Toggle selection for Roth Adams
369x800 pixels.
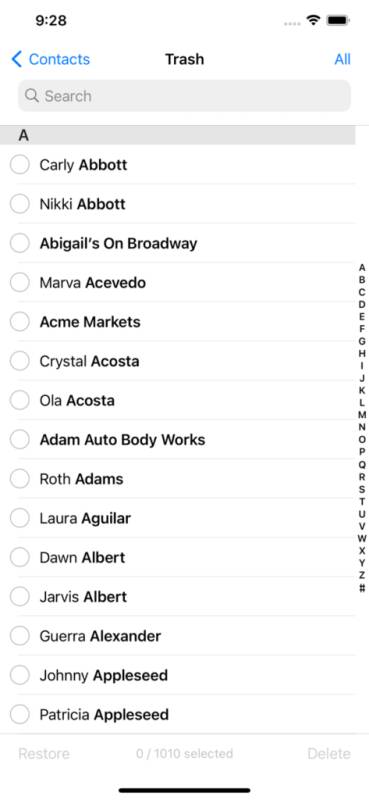(20, 479)
